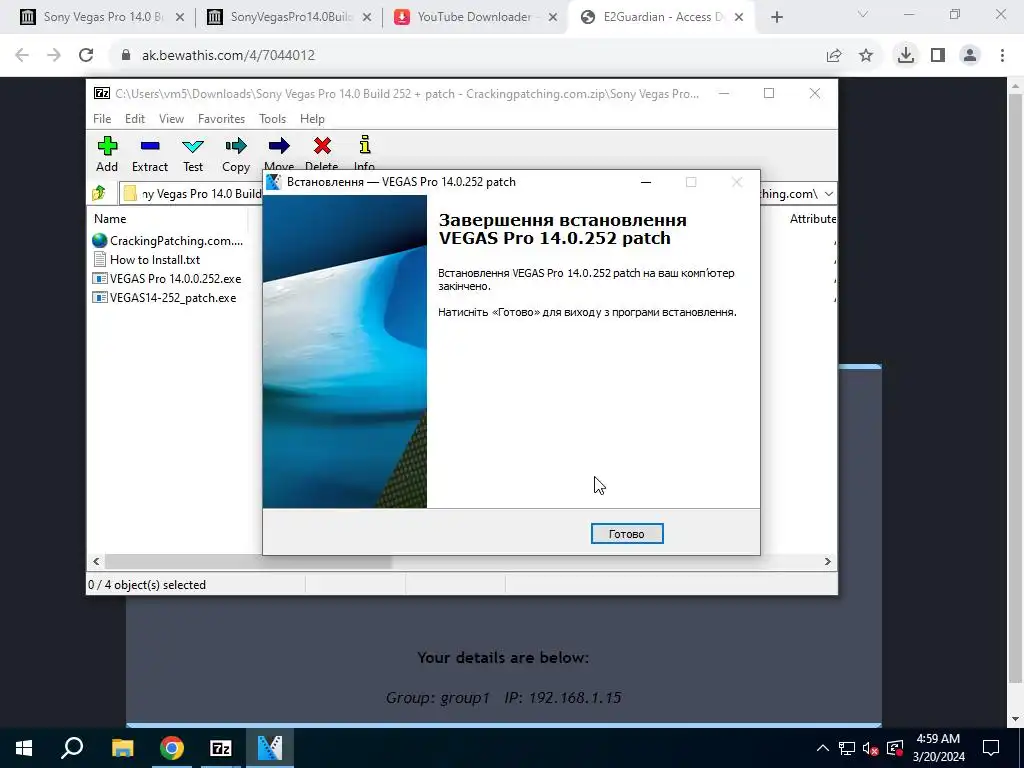Select VEGAS14-252_patch.exe file
The height and width of the screenshot is (768, 1024).
[x=165, y=298]
